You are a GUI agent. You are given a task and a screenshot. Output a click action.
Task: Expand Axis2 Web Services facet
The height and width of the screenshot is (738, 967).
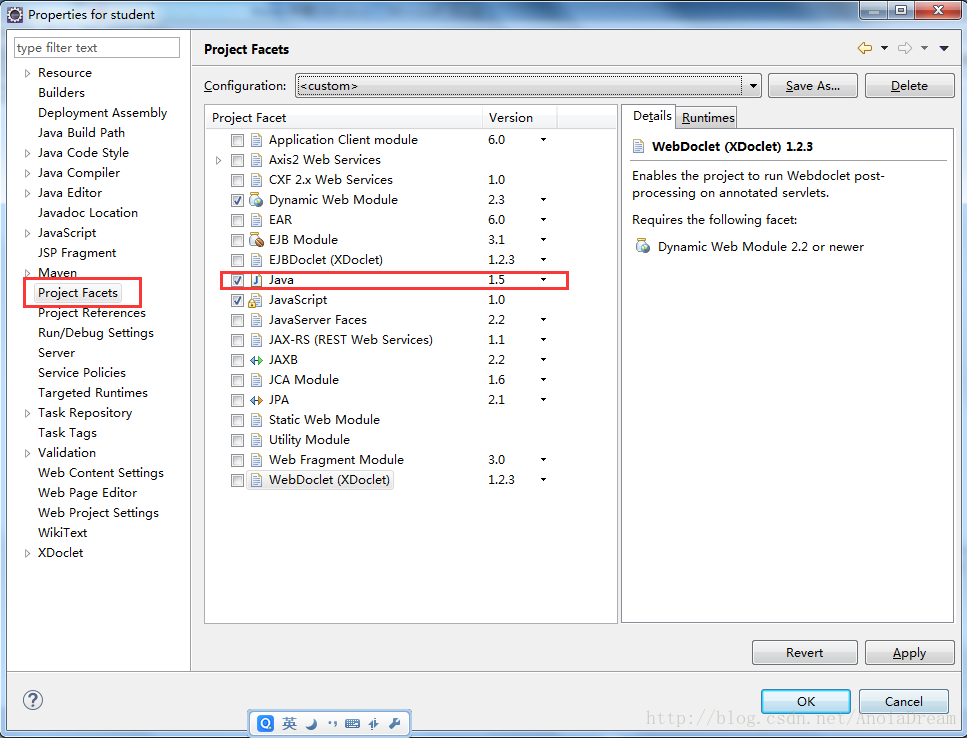pos(218,160)
